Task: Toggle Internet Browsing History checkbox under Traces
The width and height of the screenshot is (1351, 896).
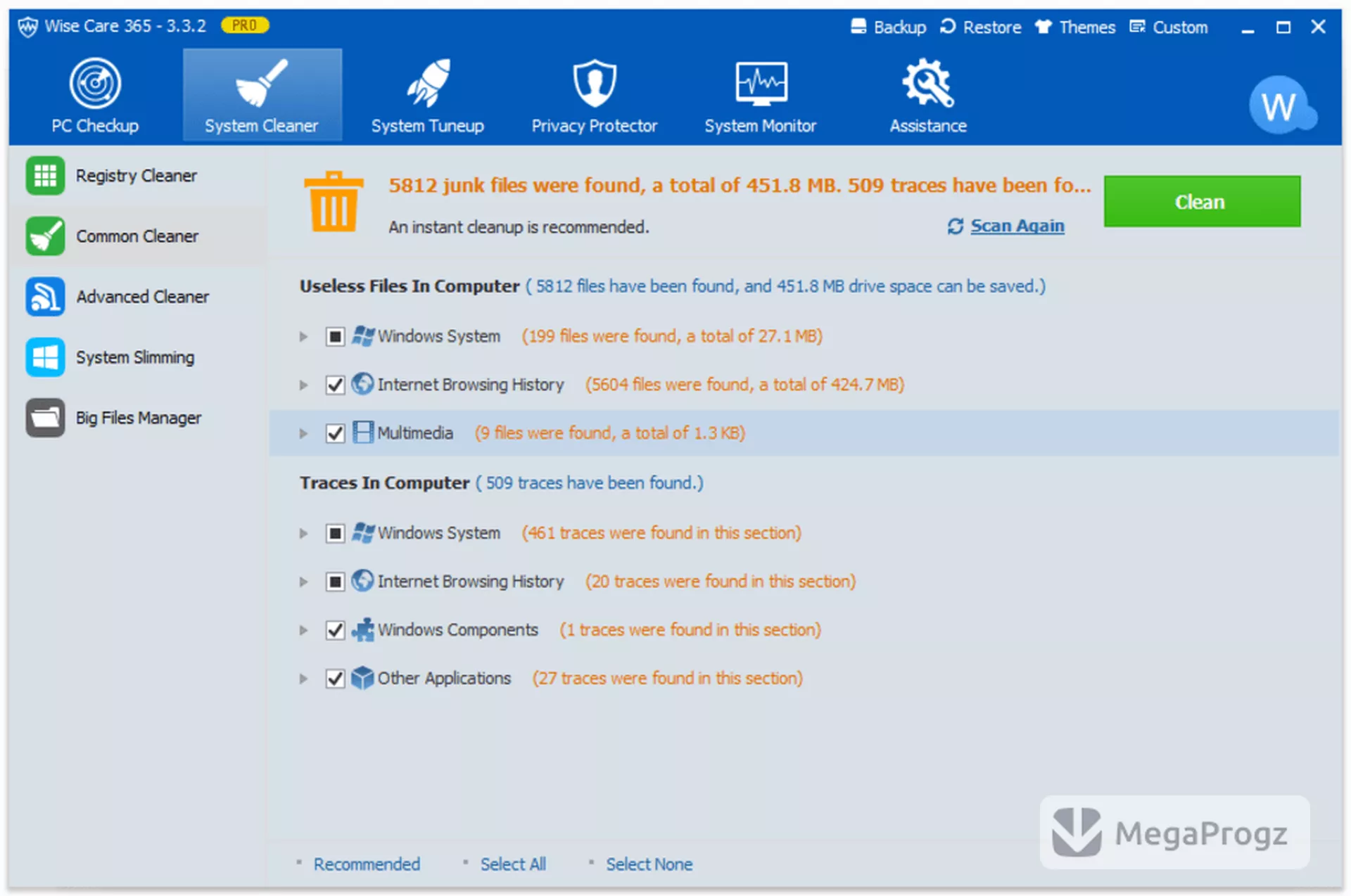Action: pyautogui.click(x=335, y=582)
